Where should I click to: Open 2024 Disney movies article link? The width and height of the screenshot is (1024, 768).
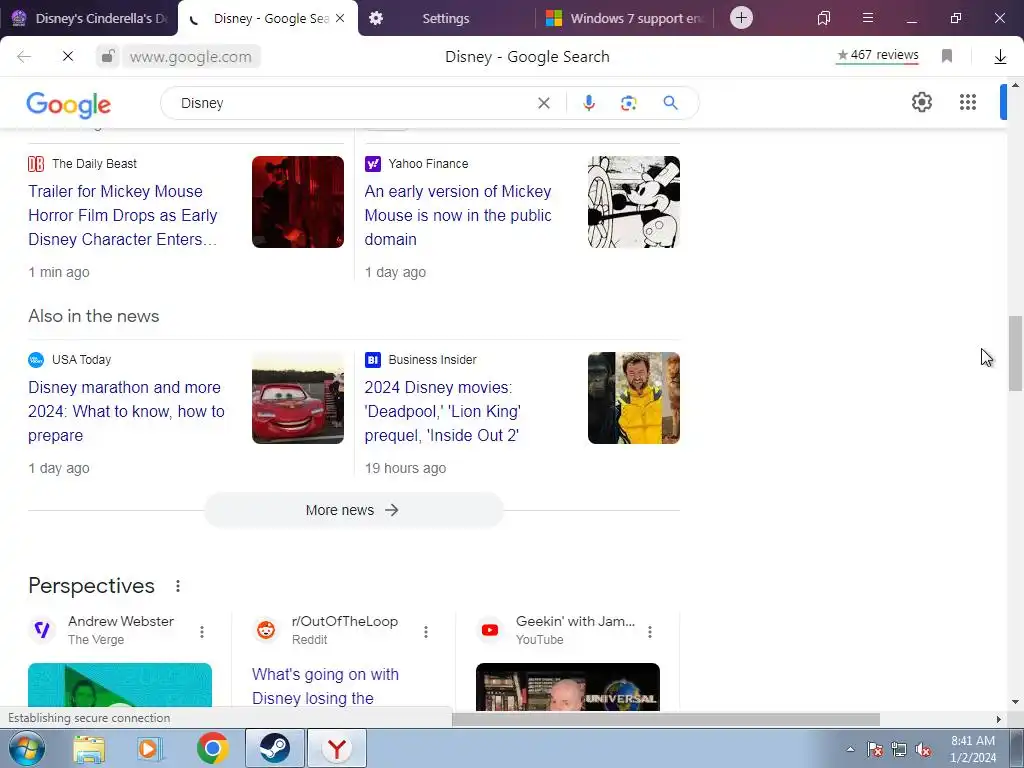click(443, 411)
